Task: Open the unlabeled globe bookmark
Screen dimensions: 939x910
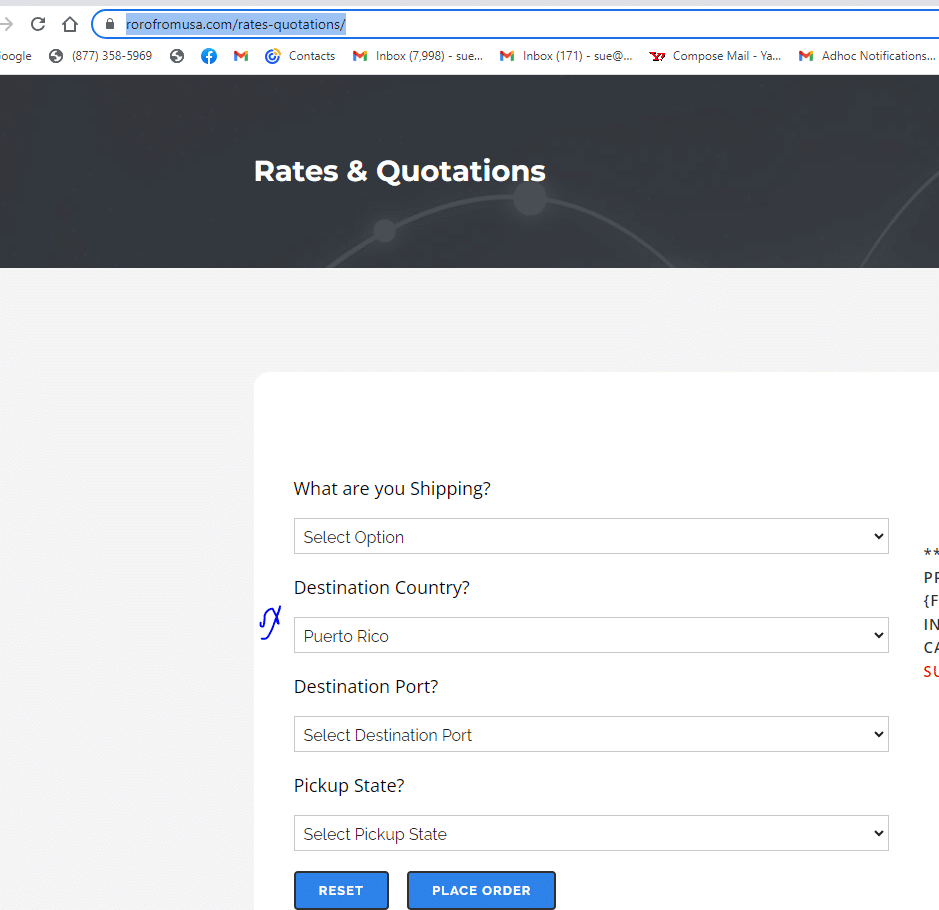Action: point(177,56)
